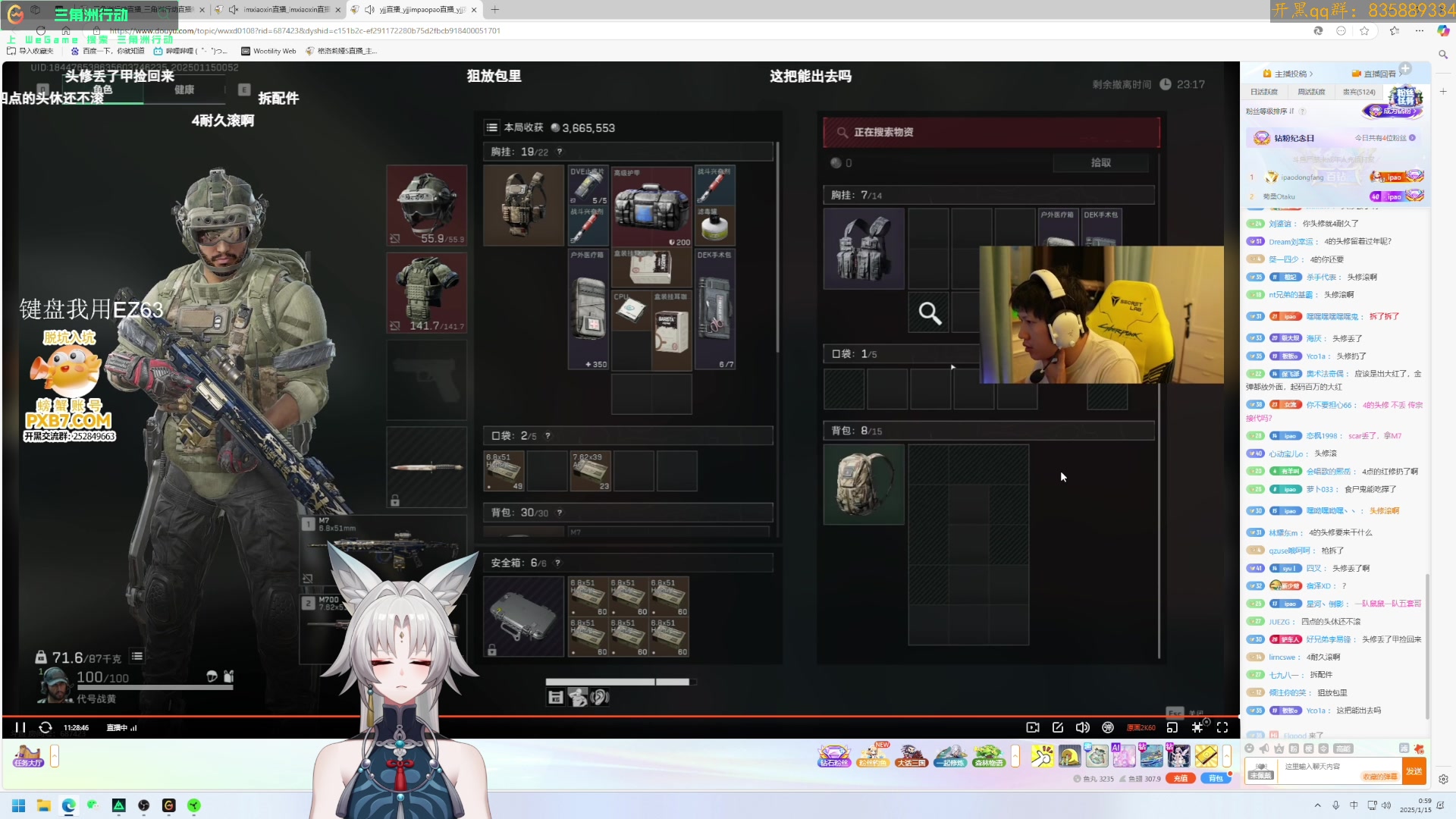This screenshot has width=1456, height=819.
Task: Reload the live stream player
Action: (x=45, y=727)
